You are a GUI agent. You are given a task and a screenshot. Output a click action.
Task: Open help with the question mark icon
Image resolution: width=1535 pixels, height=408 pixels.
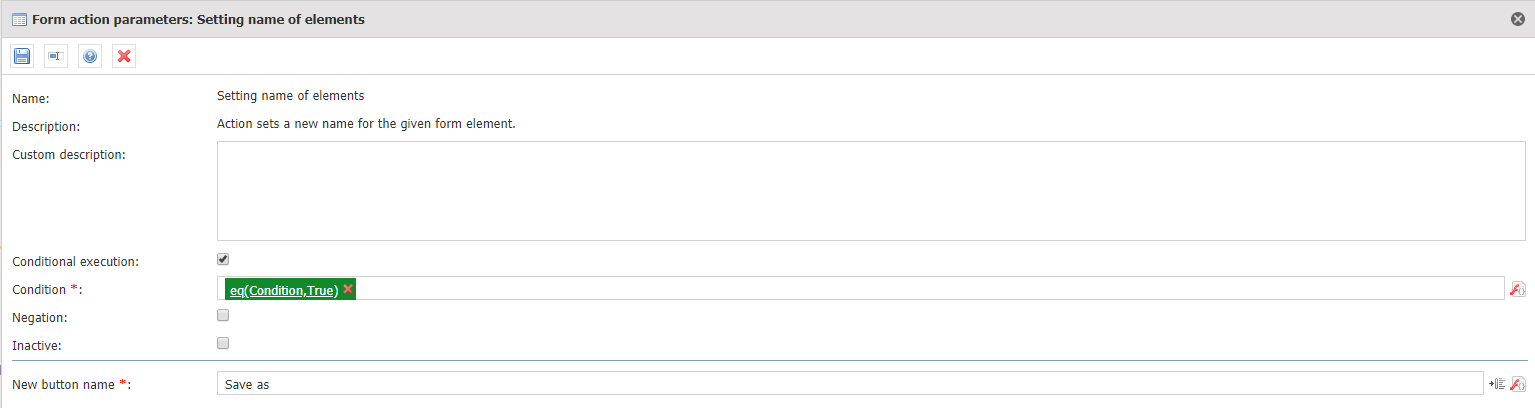[x=90, y=57]
